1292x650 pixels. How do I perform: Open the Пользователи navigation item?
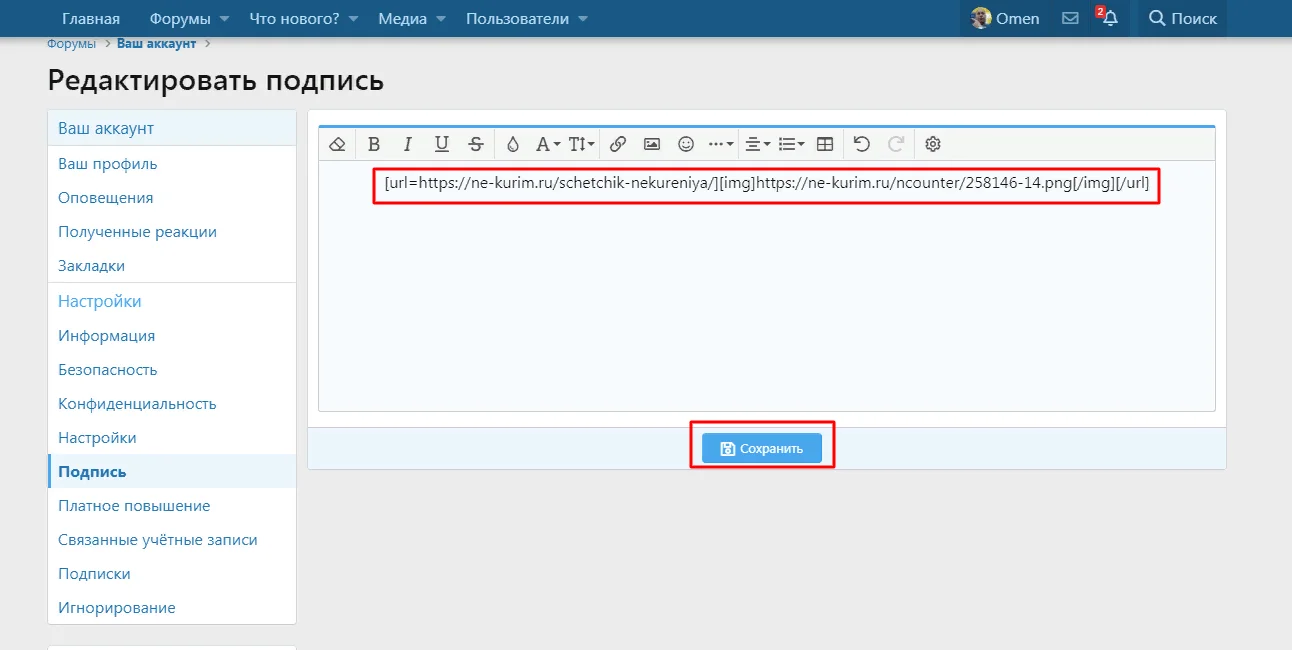coord(517,18)
